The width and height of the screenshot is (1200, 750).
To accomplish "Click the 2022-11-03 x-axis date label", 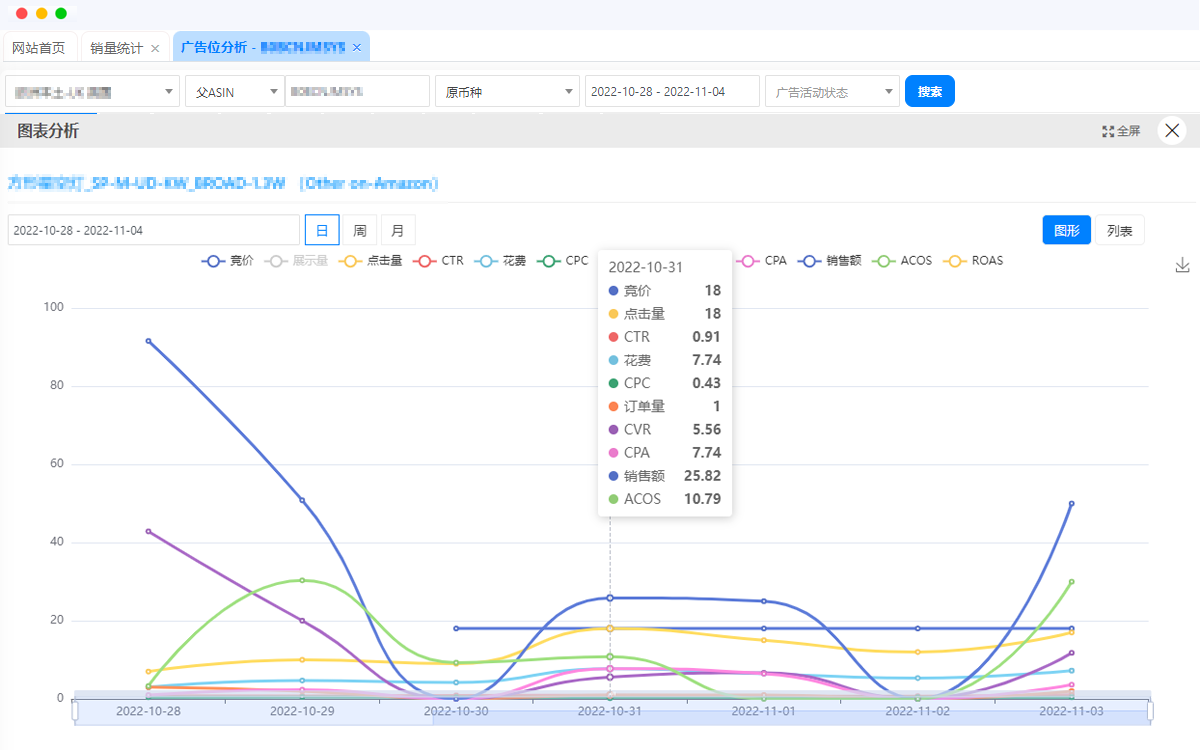I will coord(1072,711).
